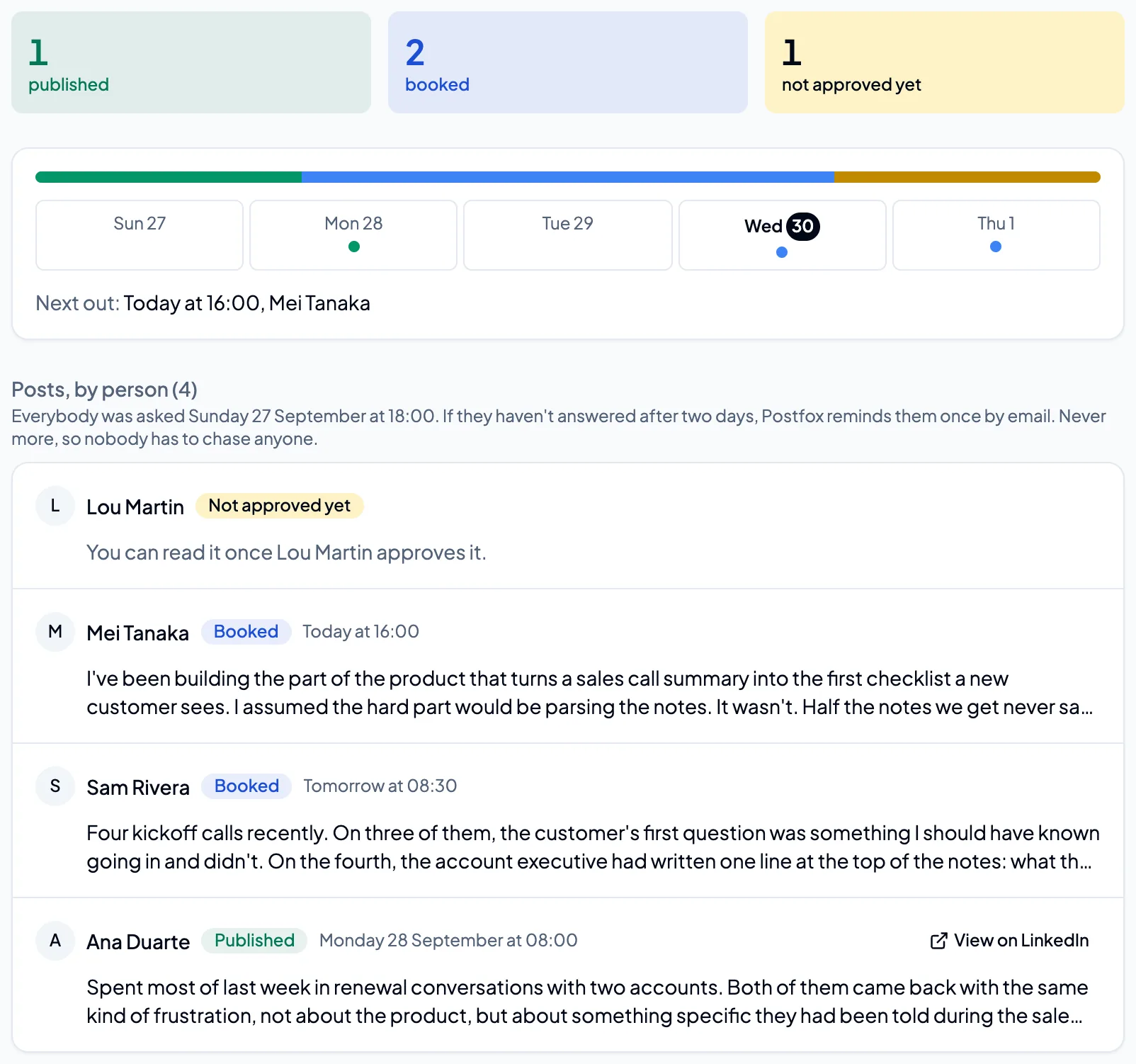Click the Booked badge next to Sam Rivera
The height and width of the screenshot is (1064, 1136).
[246, 786]
